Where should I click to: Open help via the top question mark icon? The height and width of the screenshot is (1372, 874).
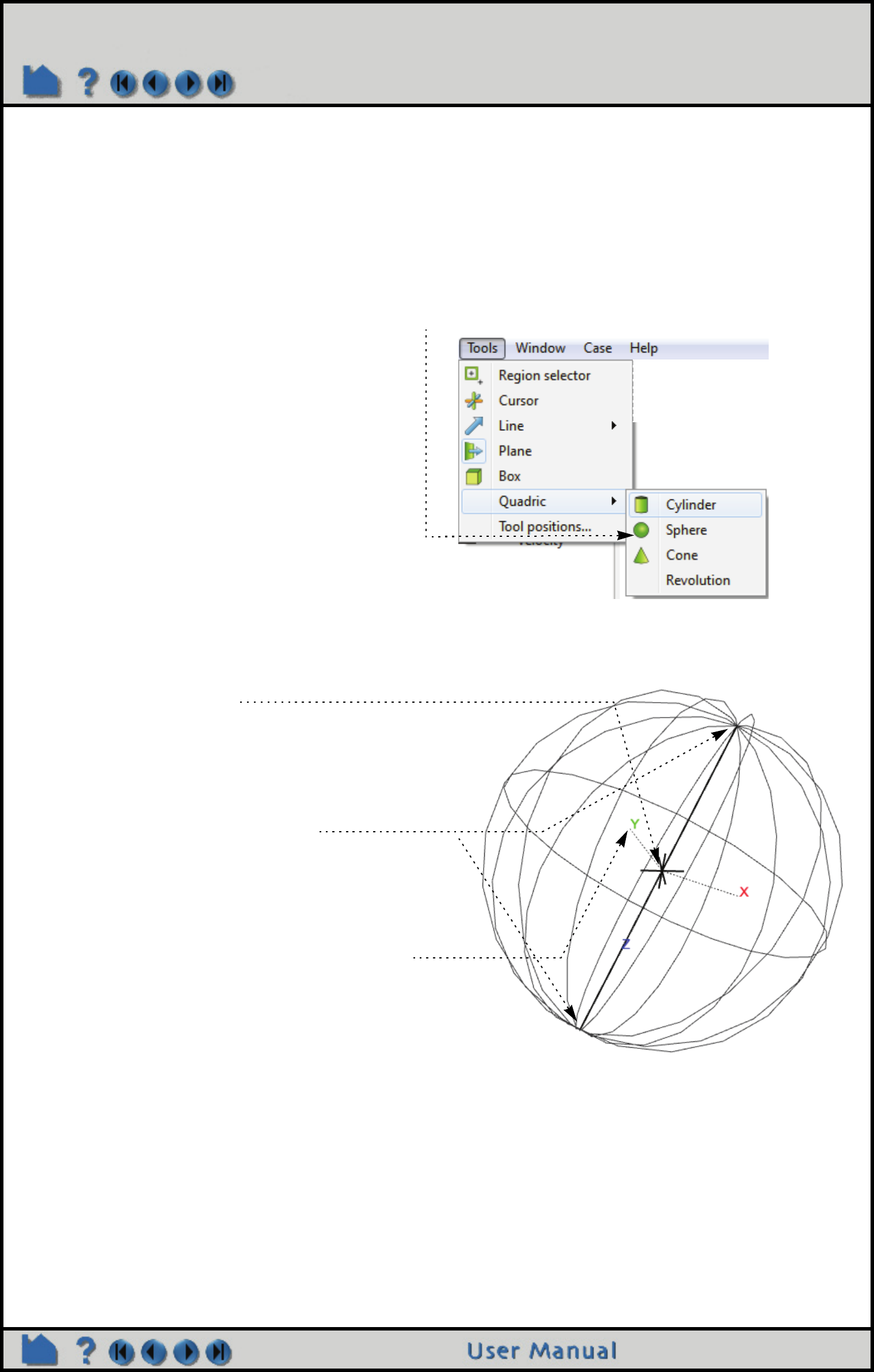88,82
